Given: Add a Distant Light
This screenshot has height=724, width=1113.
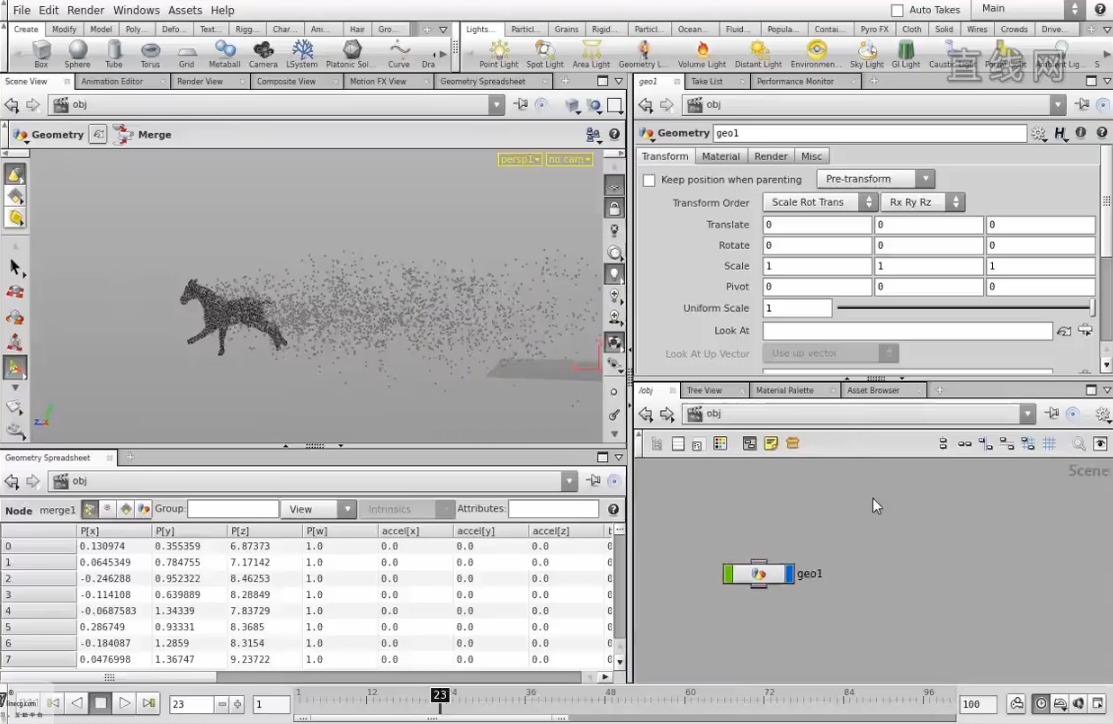Looking at the screenshot, I should pos(758,53).
